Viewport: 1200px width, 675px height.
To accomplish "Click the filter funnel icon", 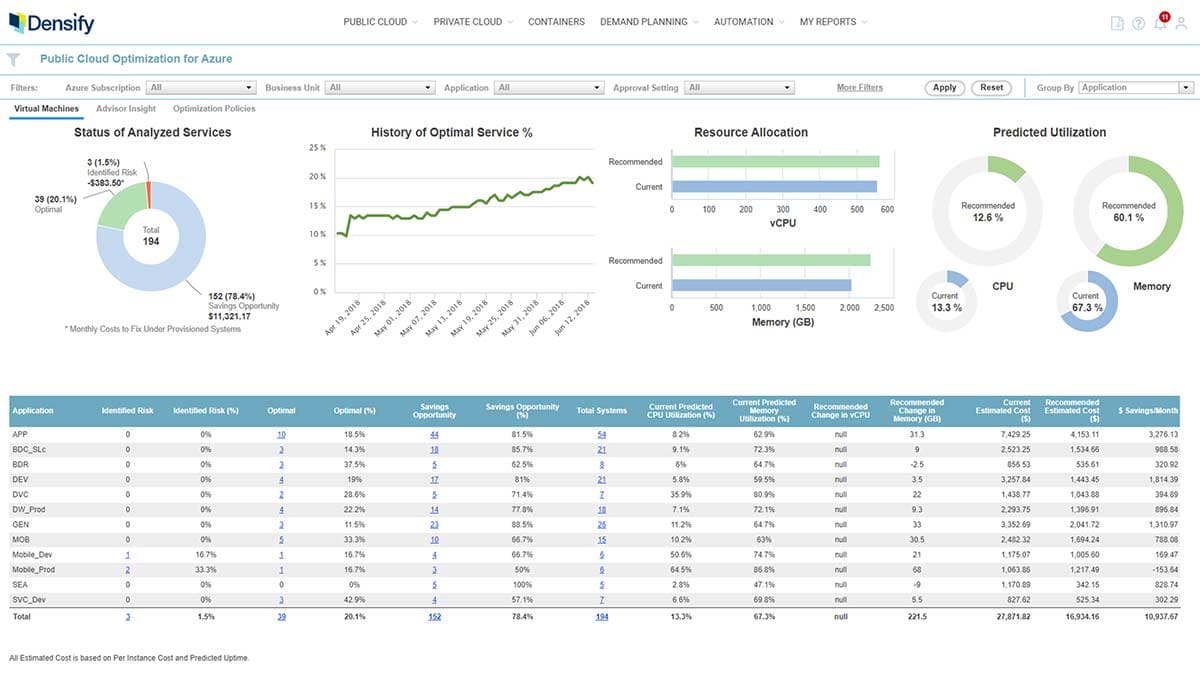I will (13, 59).
